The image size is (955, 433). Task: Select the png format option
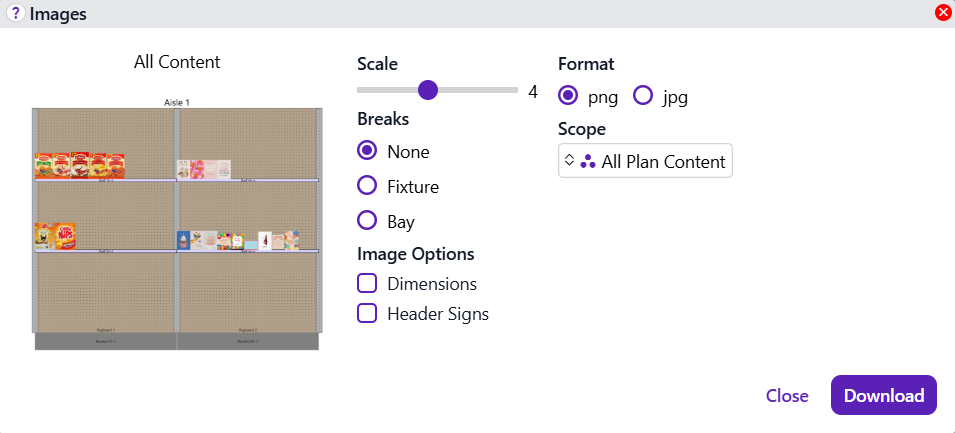568,96
